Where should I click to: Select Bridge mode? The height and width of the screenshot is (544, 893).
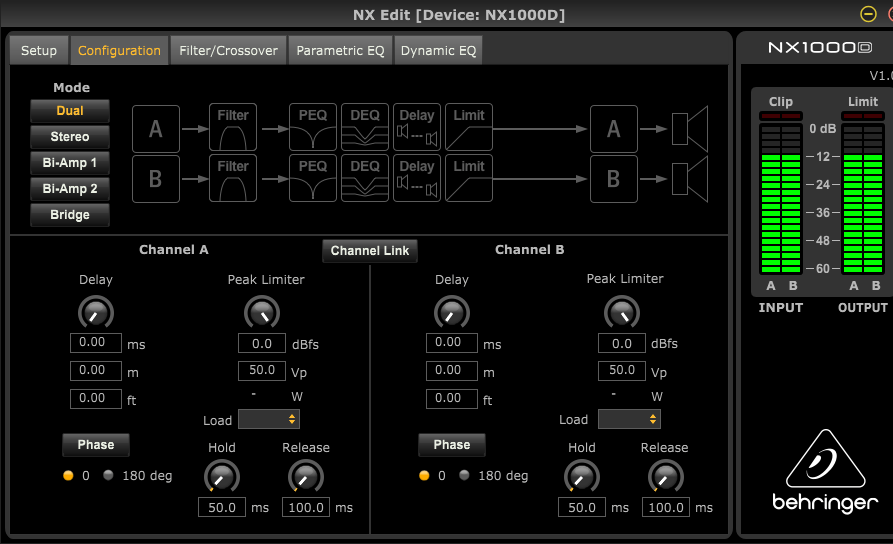(70, 215)
